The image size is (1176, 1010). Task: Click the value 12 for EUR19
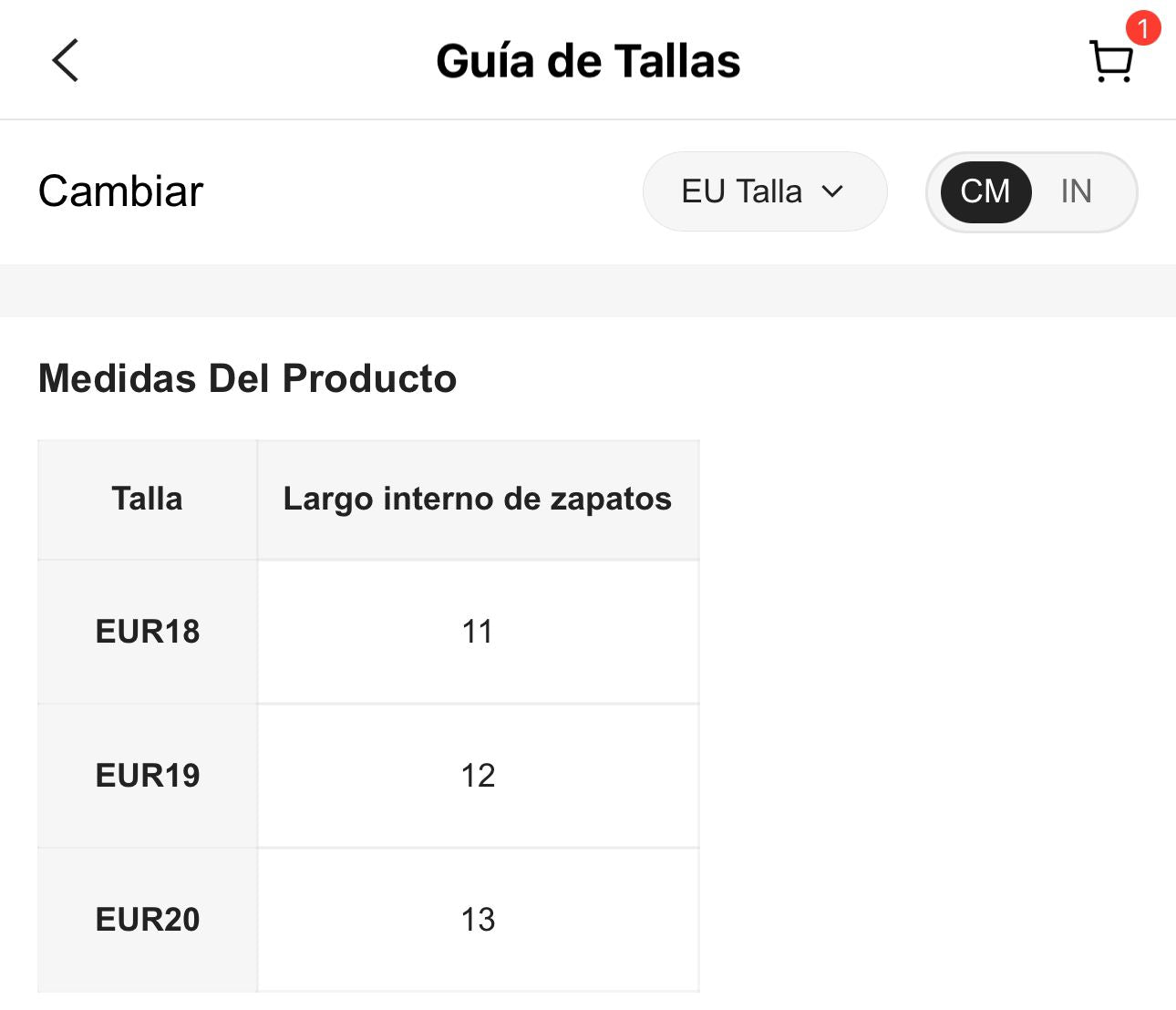point(478,776)
